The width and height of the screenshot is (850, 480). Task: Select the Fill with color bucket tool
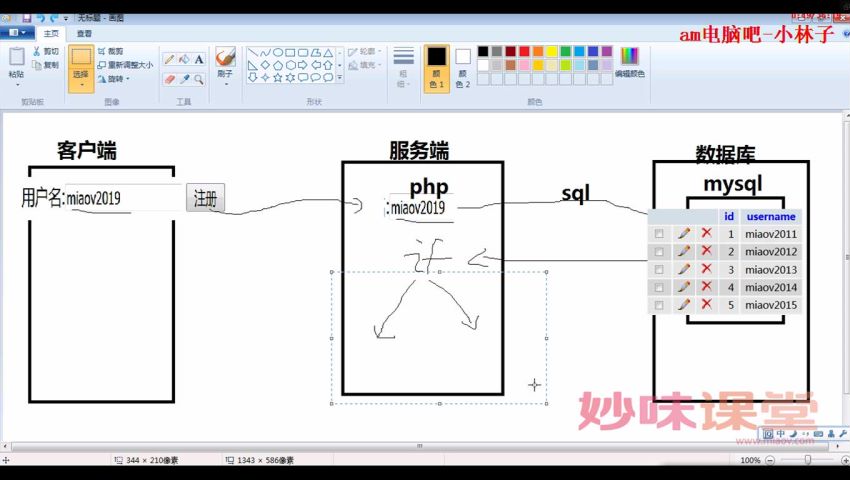pyautogui.click(x=184, y=59)
